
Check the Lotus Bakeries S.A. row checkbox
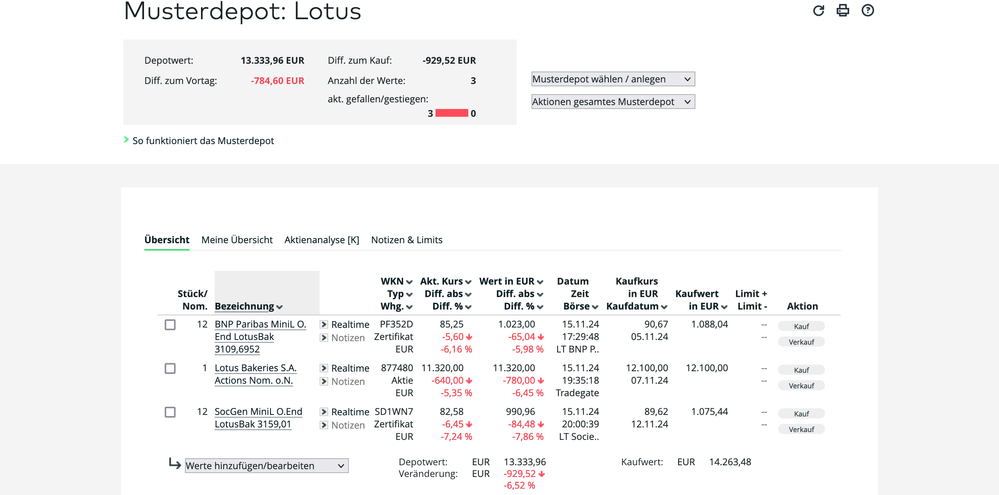tap(170, 368)
